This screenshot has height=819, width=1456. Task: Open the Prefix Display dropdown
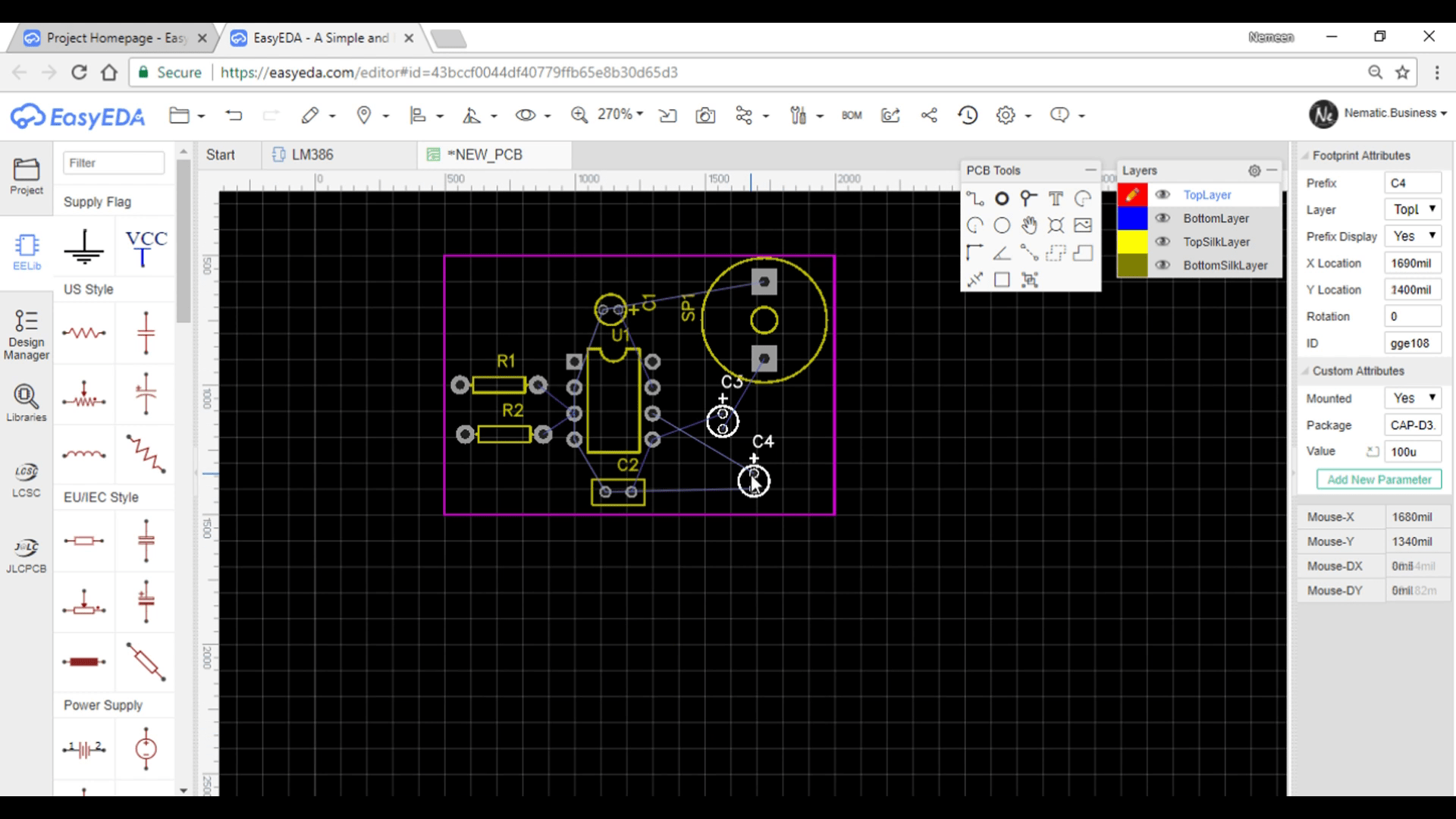(1412, 236)
